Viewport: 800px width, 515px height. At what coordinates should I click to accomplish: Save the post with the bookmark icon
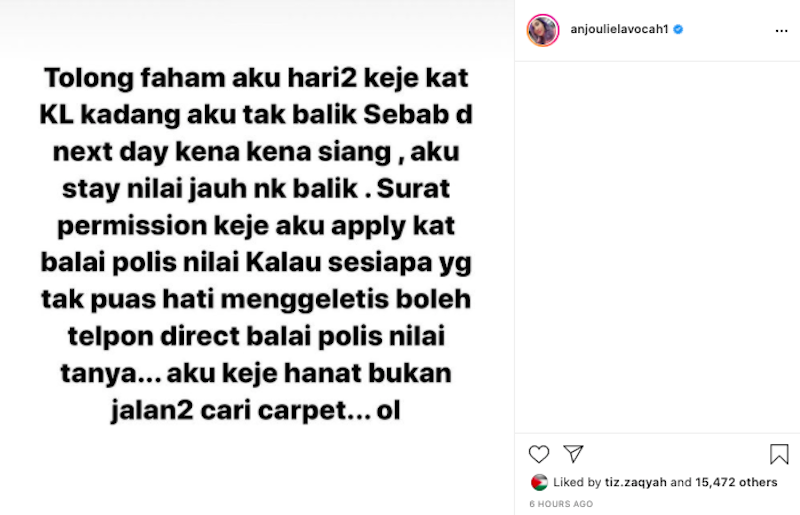point(779,454)
